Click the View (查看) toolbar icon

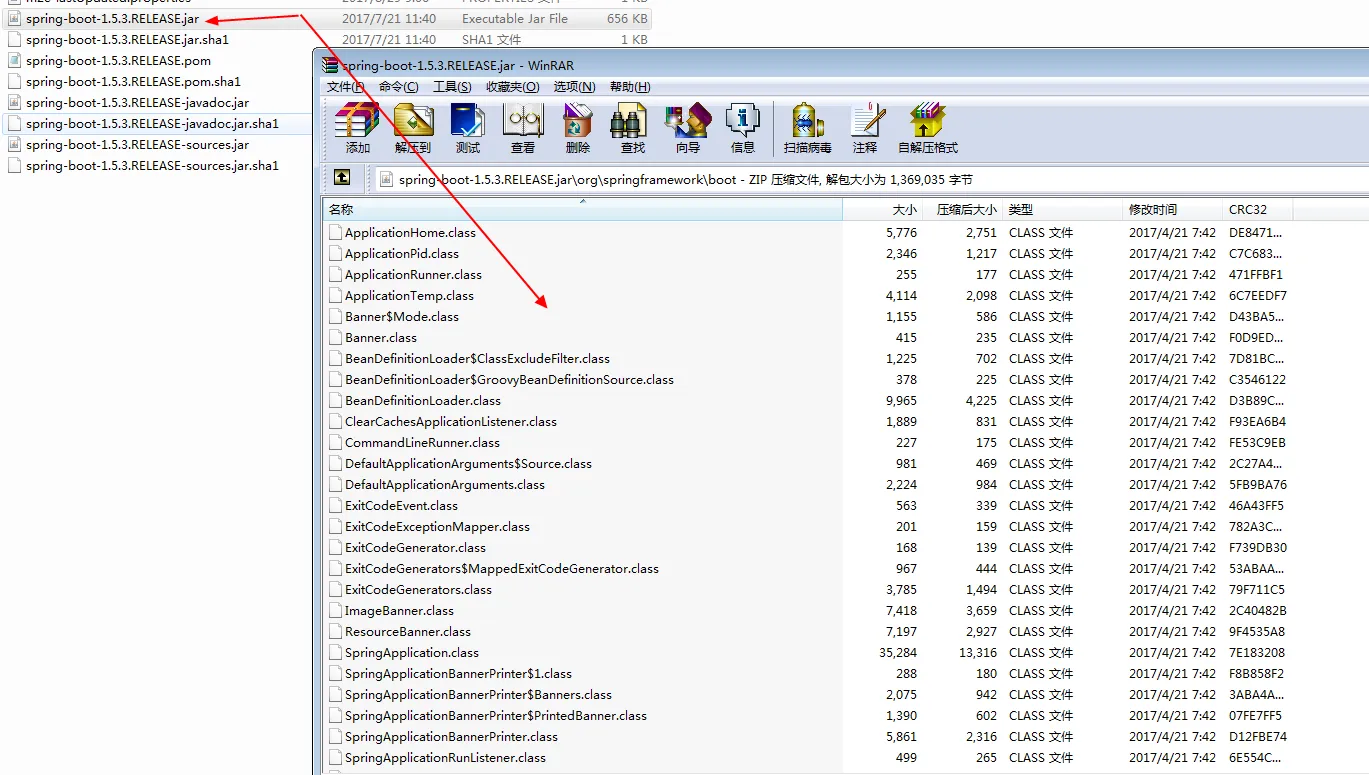[523, 120]
